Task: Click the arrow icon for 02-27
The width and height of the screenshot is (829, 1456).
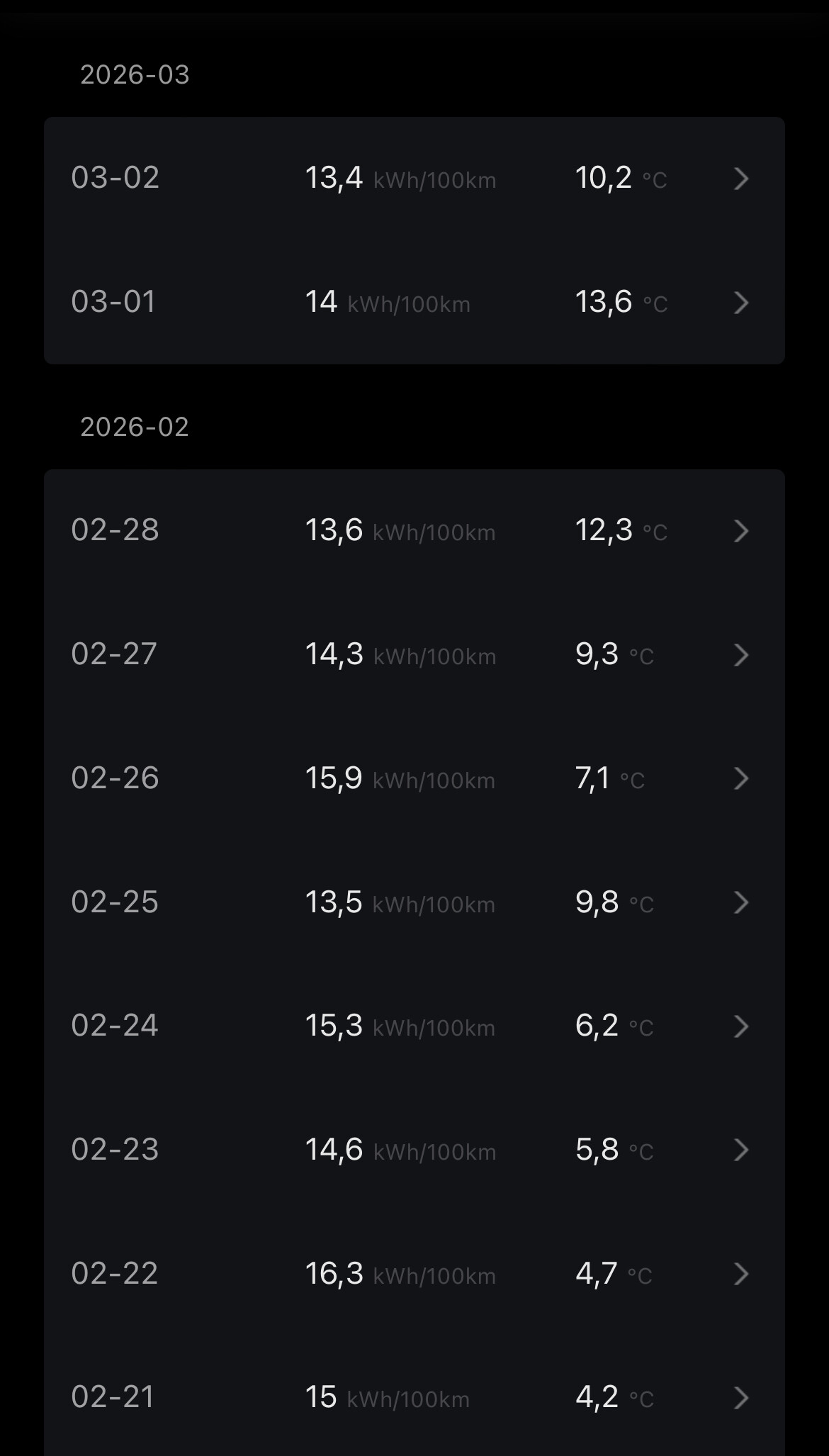Action: click(741, 655)
